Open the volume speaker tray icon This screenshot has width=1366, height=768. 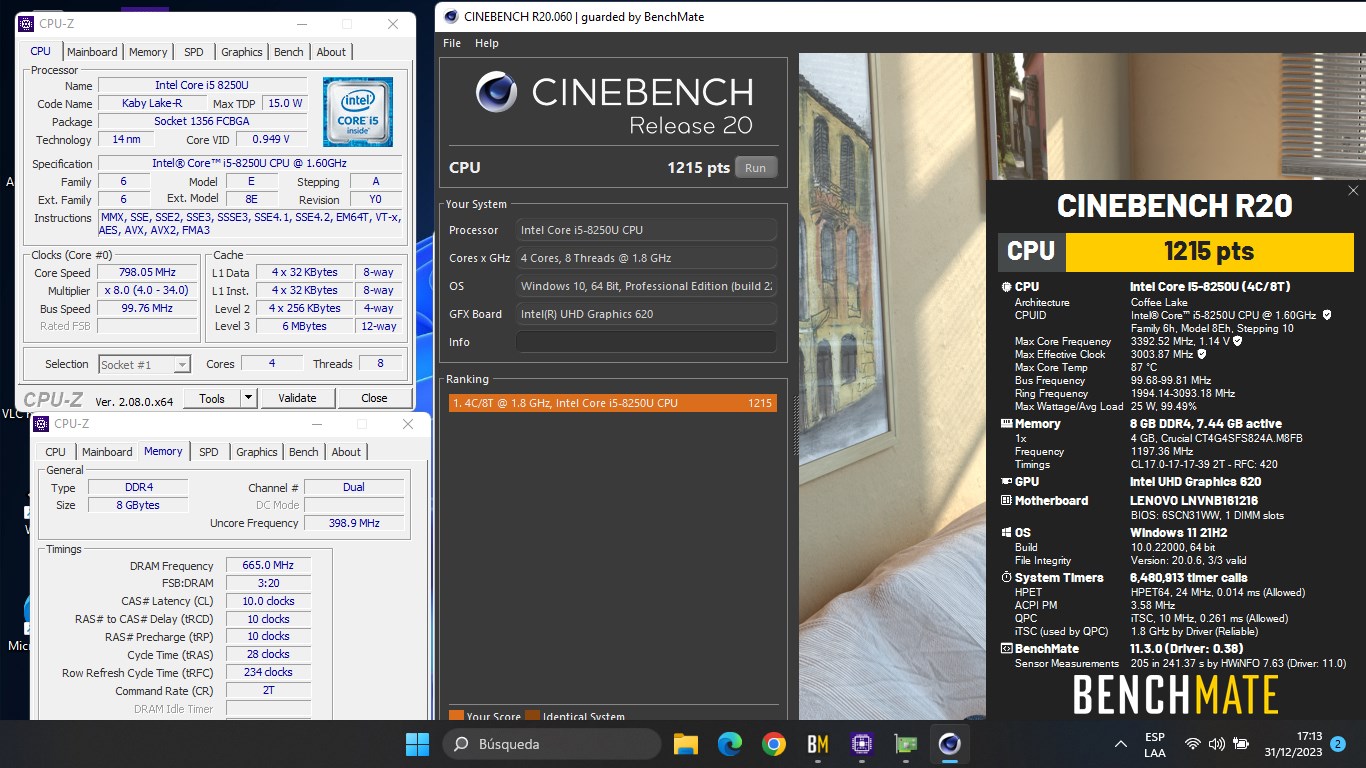[1216, 744]
